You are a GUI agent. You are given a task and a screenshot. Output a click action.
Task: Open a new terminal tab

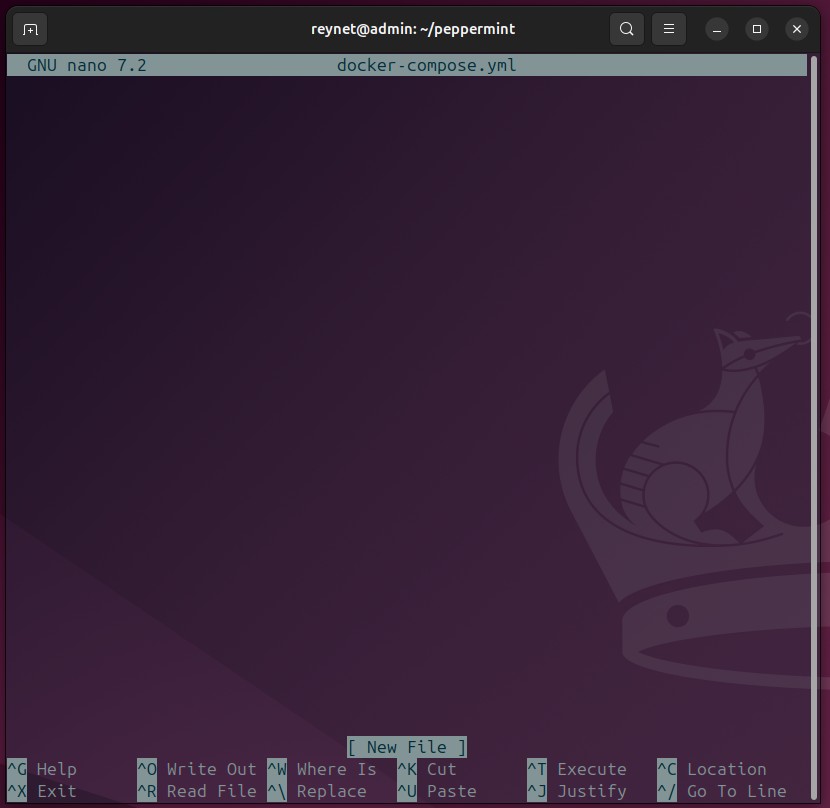point(30,29)
